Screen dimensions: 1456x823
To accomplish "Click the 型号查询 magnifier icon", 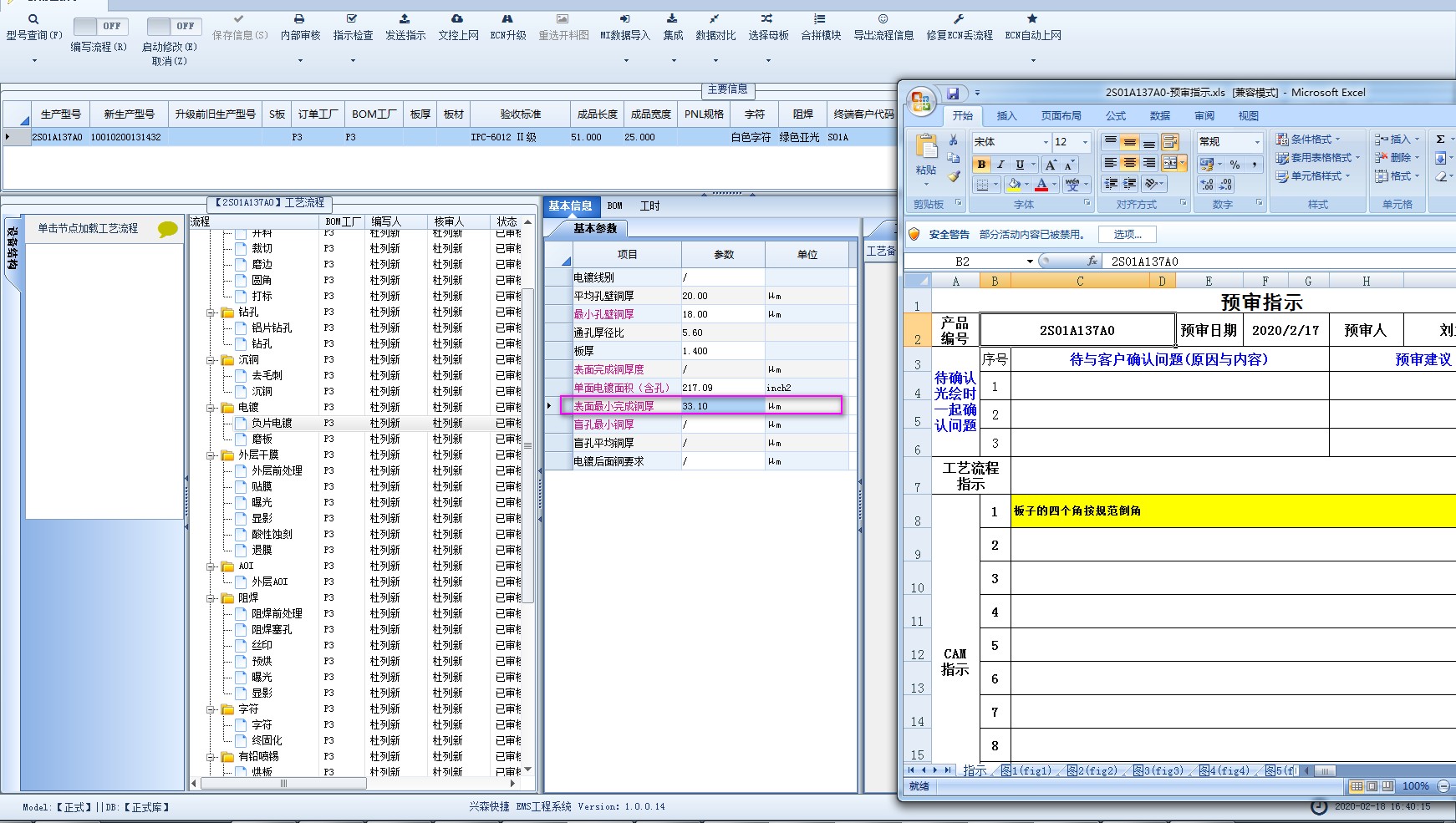I will [x=33, y=19].
